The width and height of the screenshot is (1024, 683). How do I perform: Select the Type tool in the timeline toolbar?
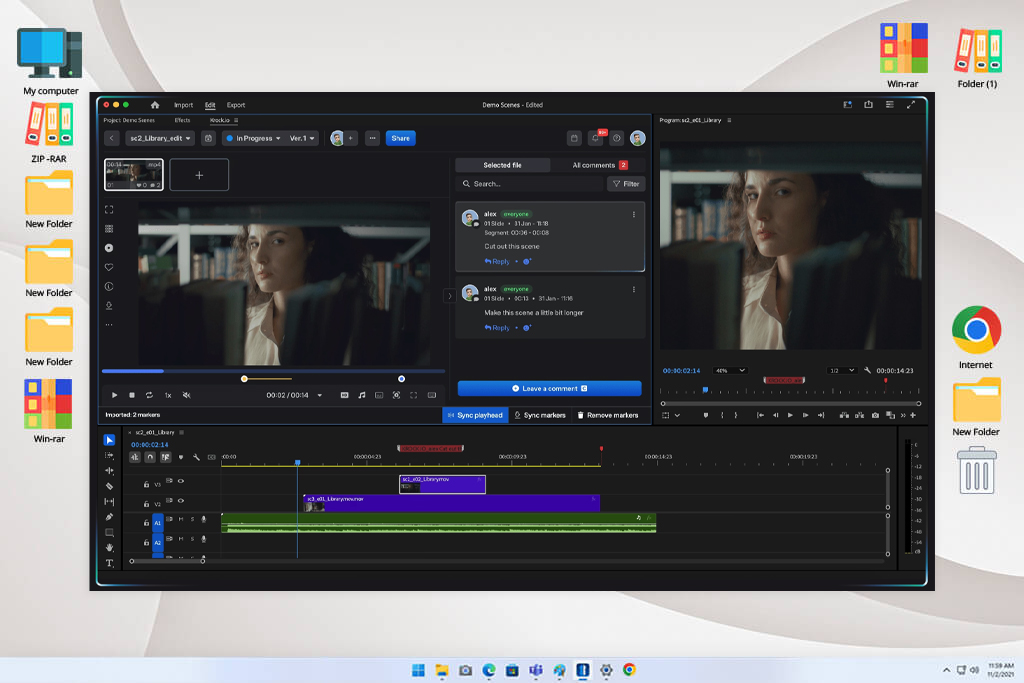tap(109, 563)
